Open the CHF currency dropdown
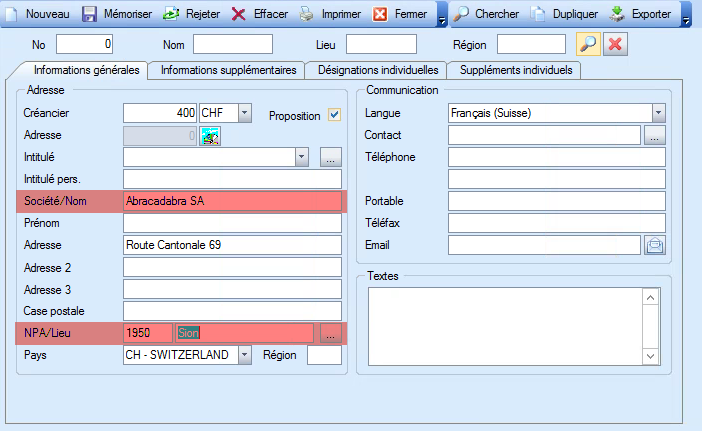This screenshot has height=431, width=702. [245, 114]
